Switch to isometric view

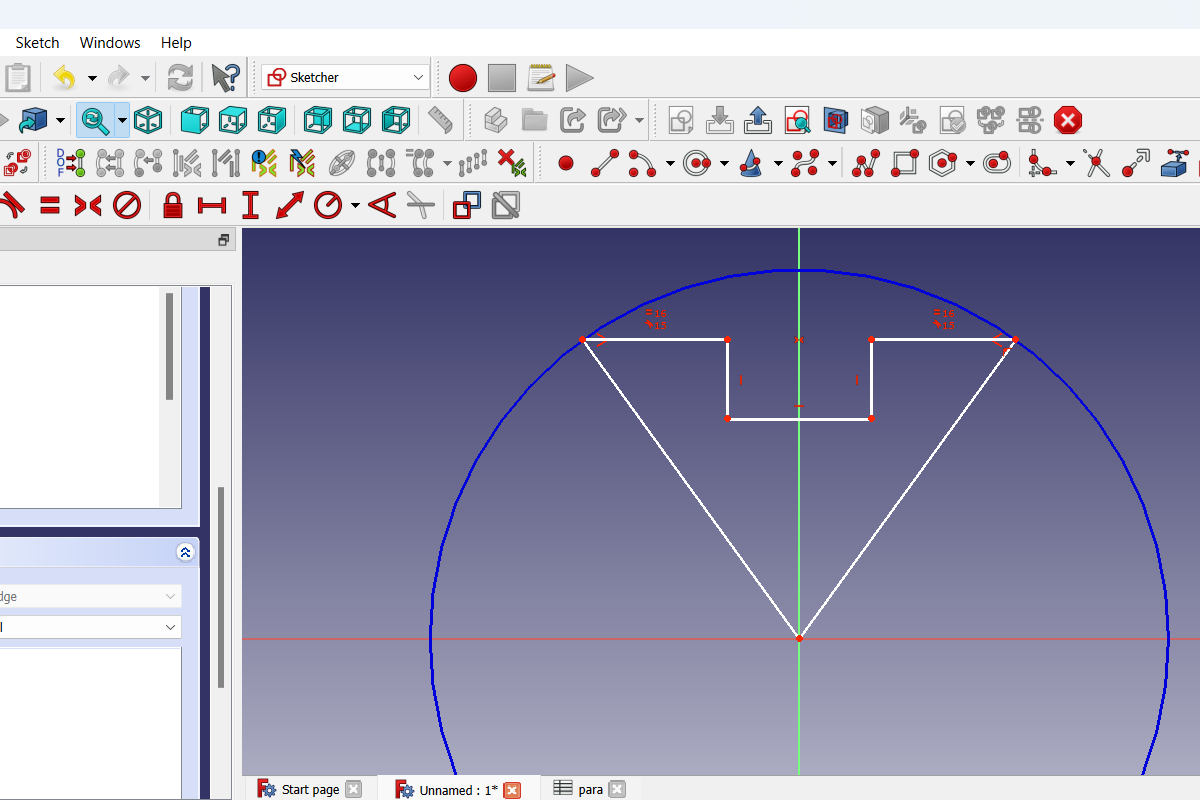click(x=148, y=120)
